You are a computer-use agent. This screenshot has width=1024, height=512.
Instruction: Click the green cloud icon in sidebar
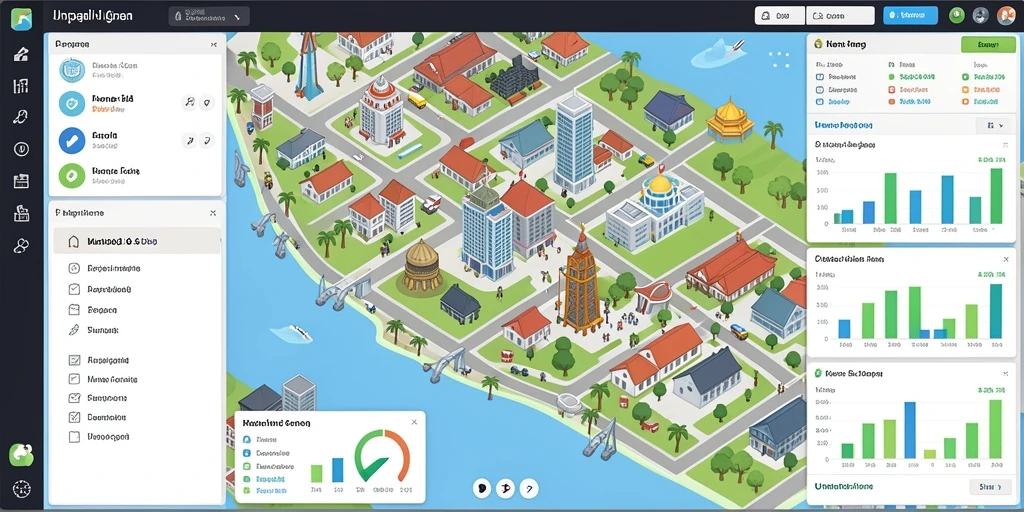[22, 455]
